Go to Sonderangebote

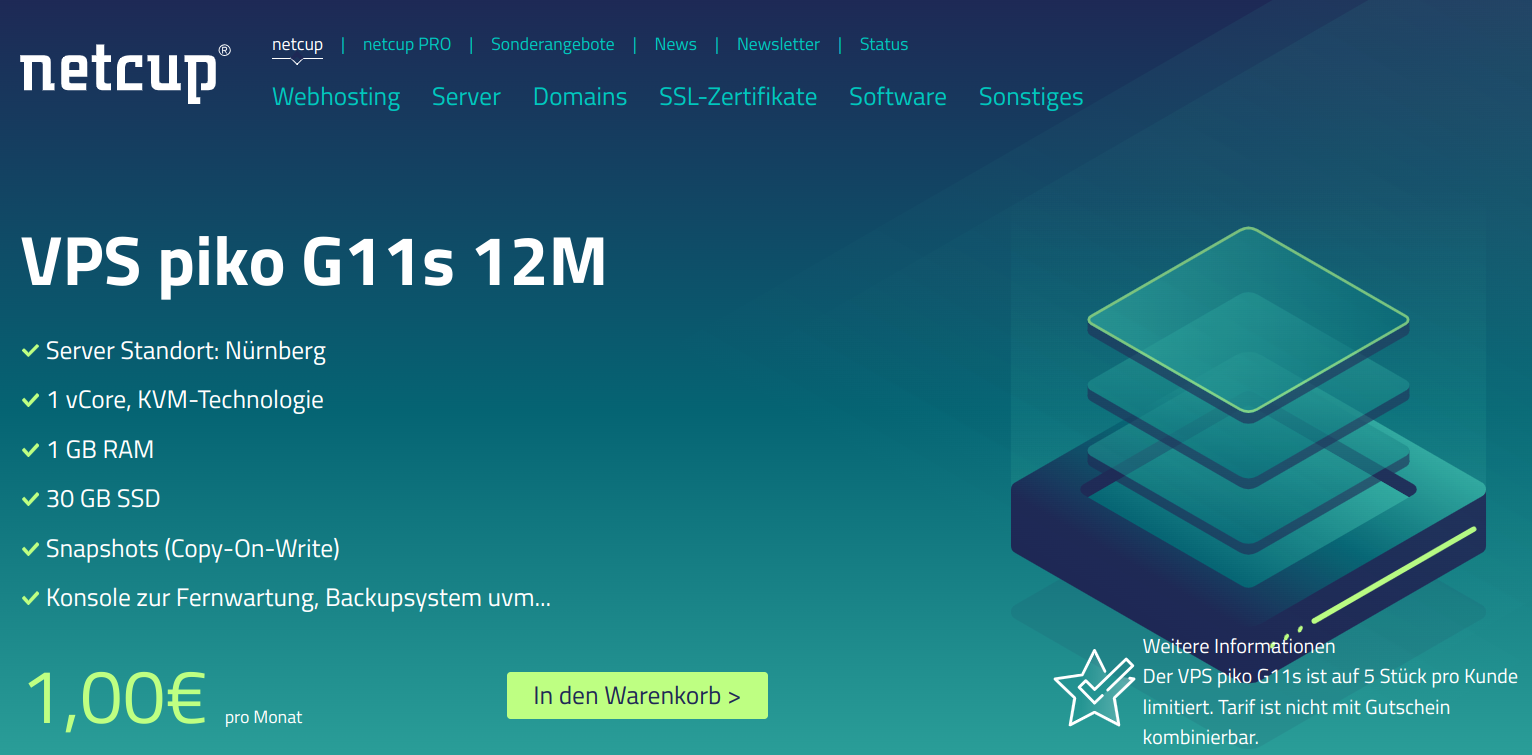click(x=553, y=45)
